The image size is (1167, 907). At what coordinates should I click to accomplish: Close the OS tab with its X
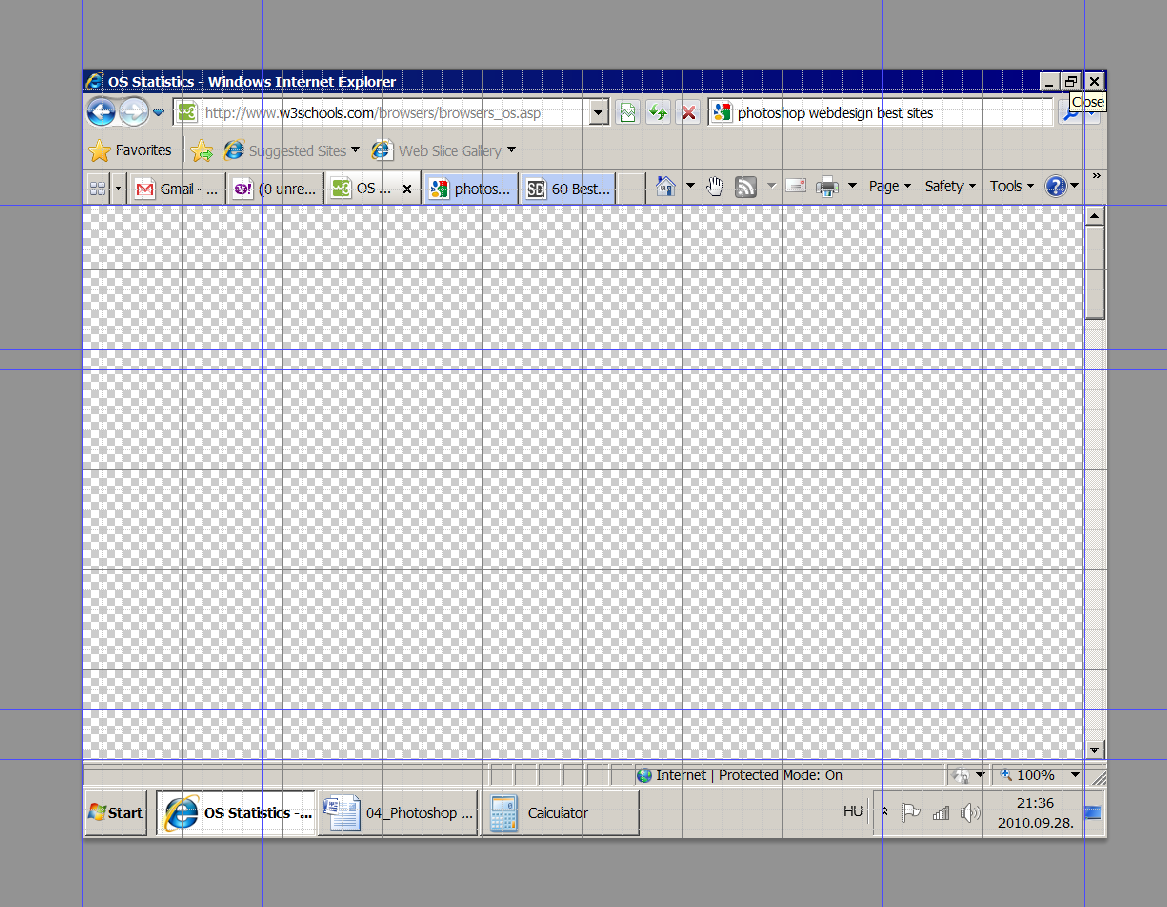coord(407,189)
